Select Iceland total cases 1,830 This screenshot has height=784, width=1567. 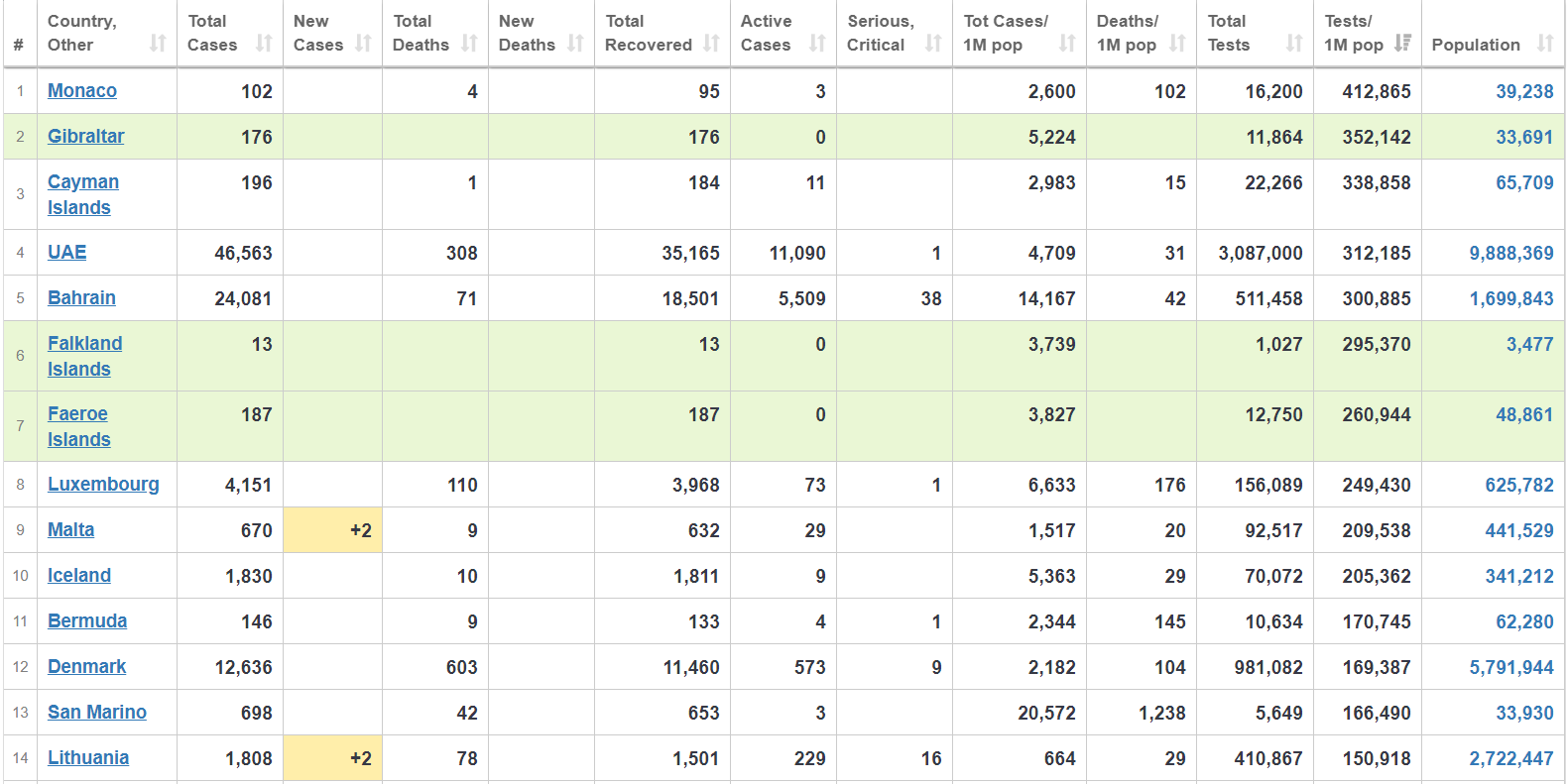pyautogui.click(x=249, y=576)
